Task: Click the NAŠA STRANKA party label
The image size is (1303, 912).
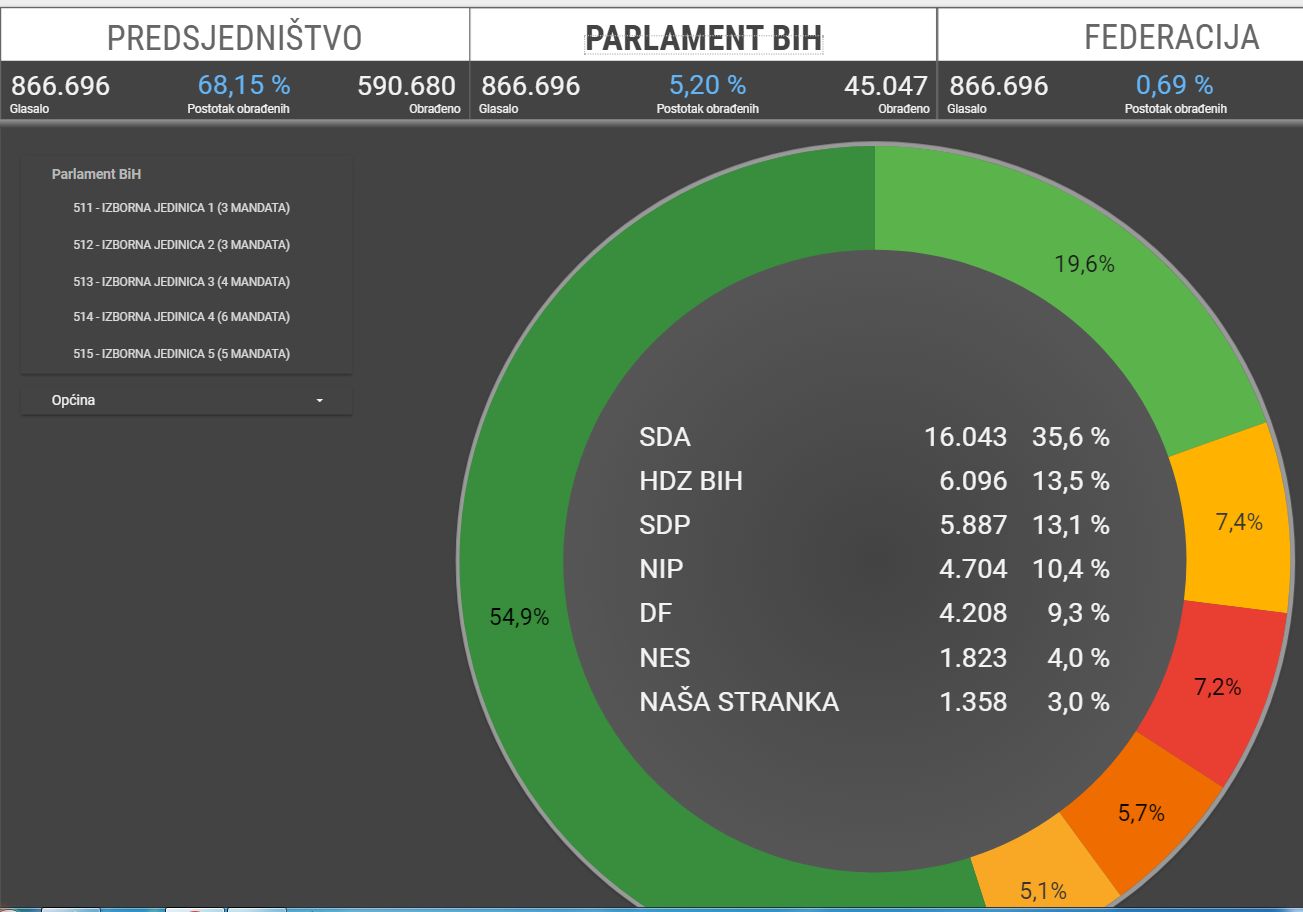Action: point(739,702)
